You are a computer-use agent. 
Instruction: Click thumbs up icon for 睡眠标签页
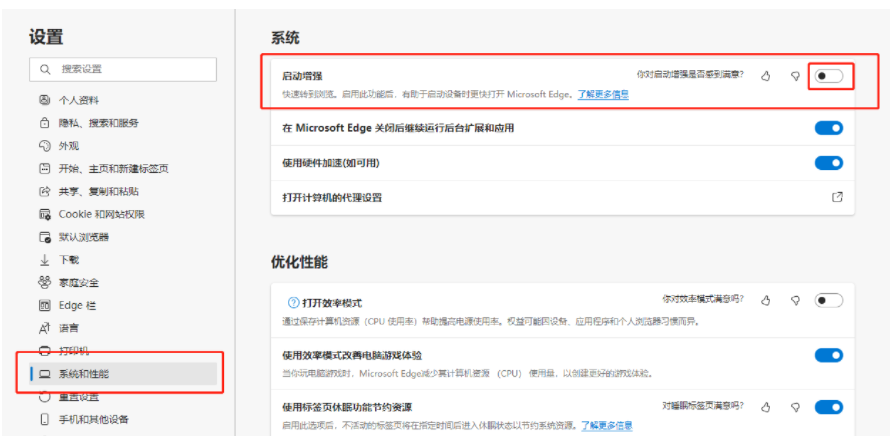coord(766,407)
